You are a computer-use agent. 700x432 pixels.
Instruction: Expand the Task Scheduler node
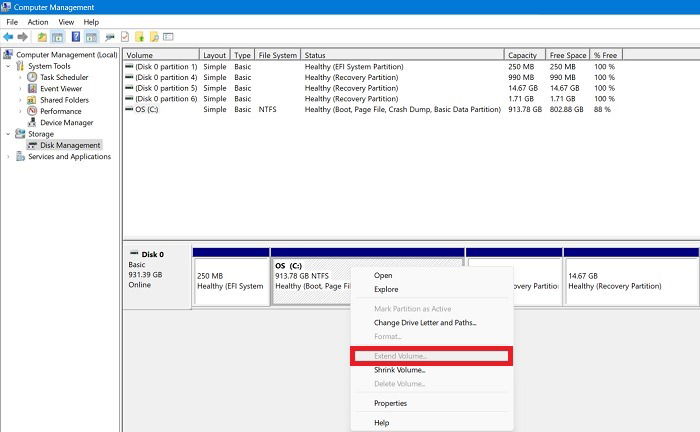pyautogui.click(x=20, y=77)
